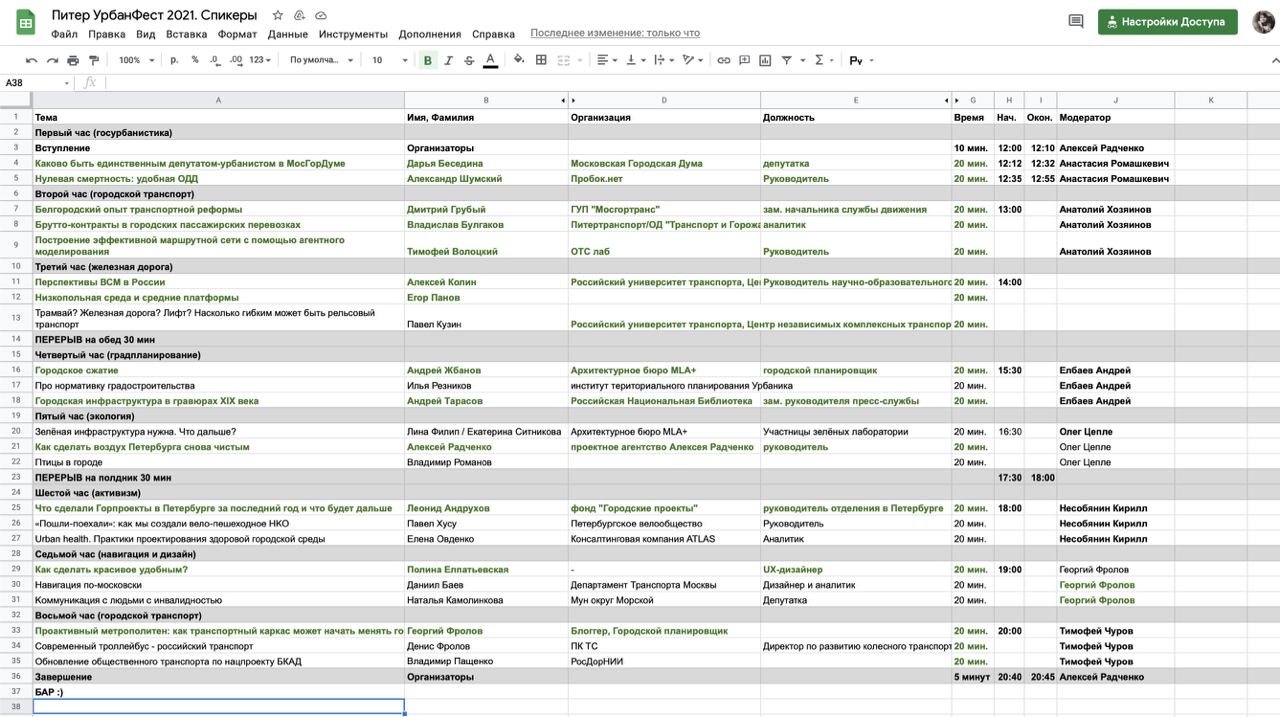Open the Инструменты menu
Viewport: 1280px width, 717px height.
pyautogui.click(x=354, y=34)
